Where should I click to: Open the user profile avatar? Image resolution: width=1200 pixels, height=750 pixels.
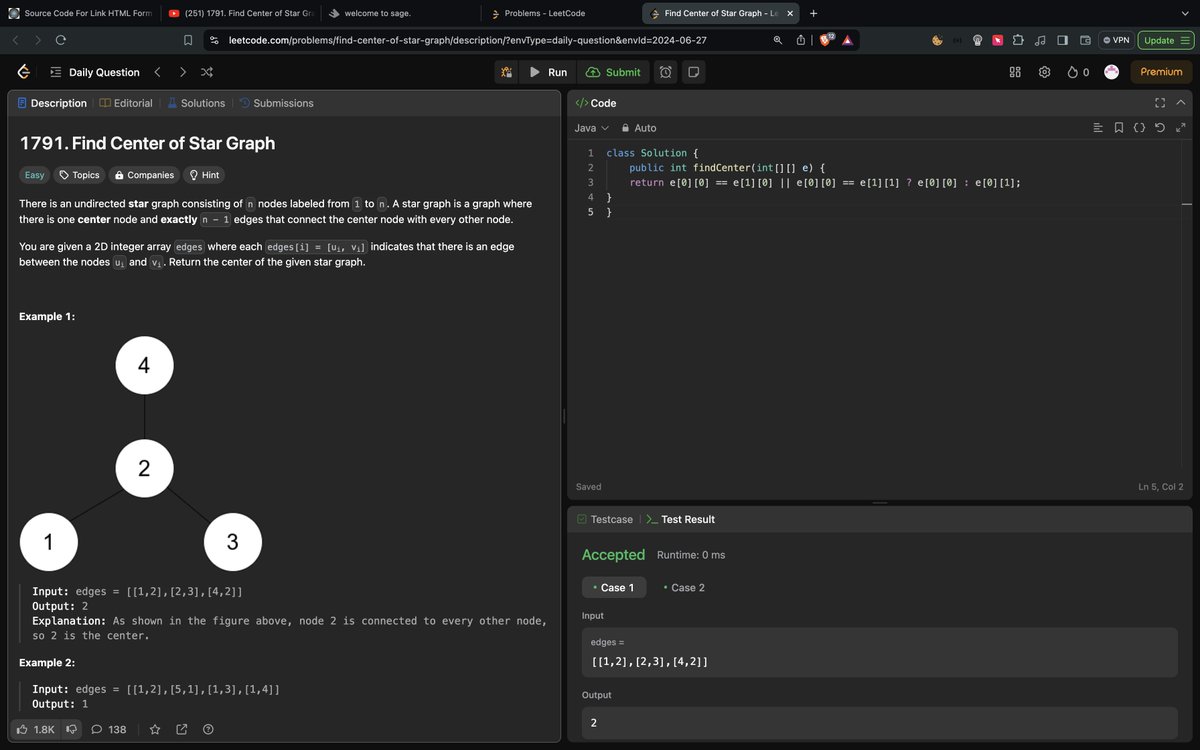pyautogui.click(x=1111, y=72)
